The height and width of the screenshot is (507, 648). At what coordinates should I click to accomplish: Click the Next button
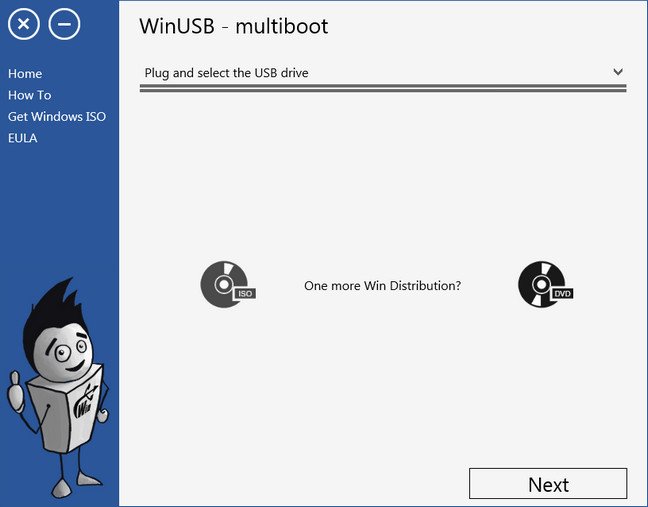(548, 484)
